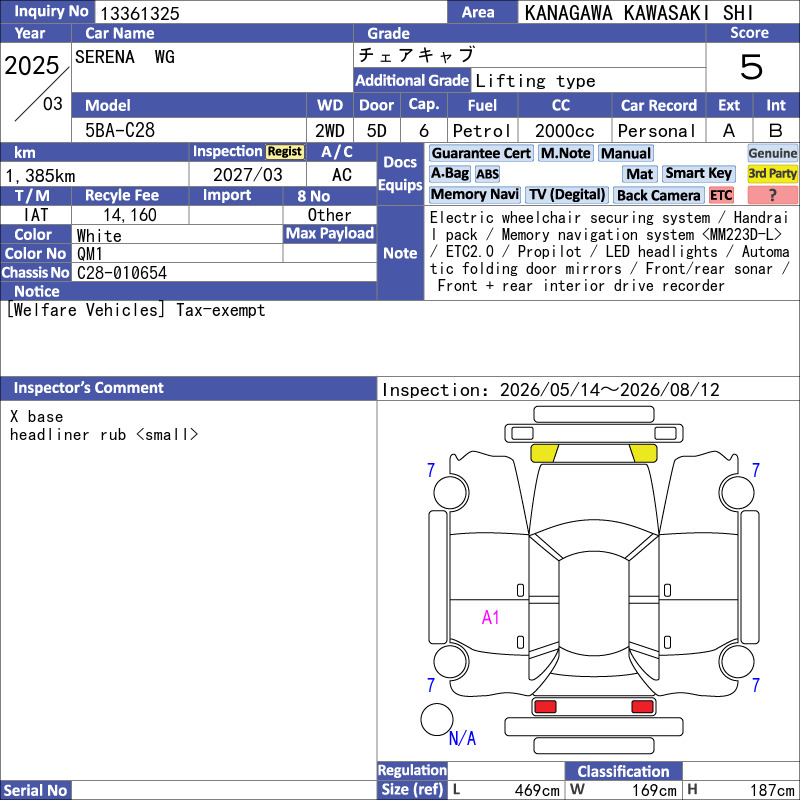
Task: Select color value White
Action: pyautogui.click(x=99, y=236)
